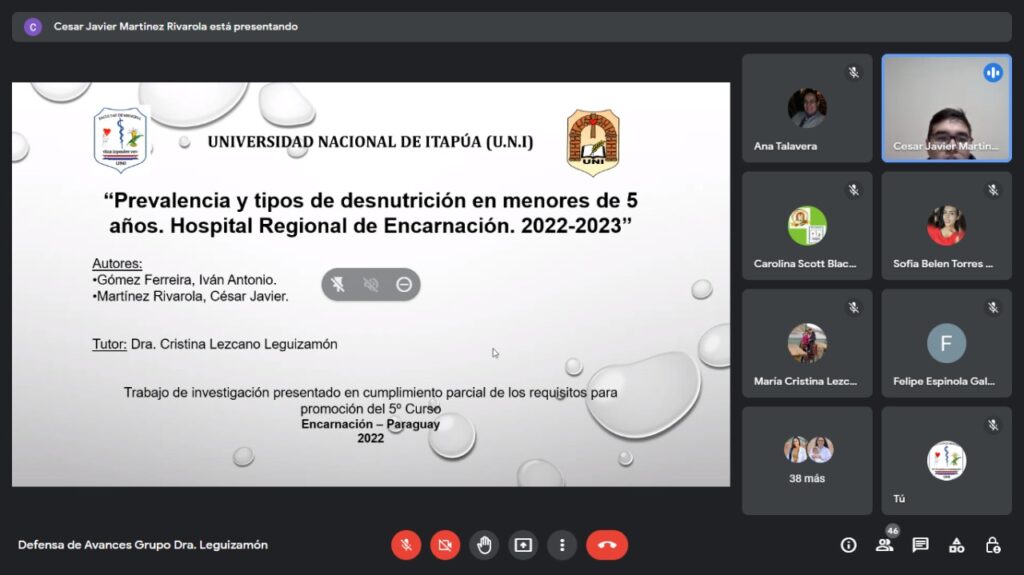1024x575 pixels.
Task: Open the Activities panel icon
Action: tap(956, 545)
